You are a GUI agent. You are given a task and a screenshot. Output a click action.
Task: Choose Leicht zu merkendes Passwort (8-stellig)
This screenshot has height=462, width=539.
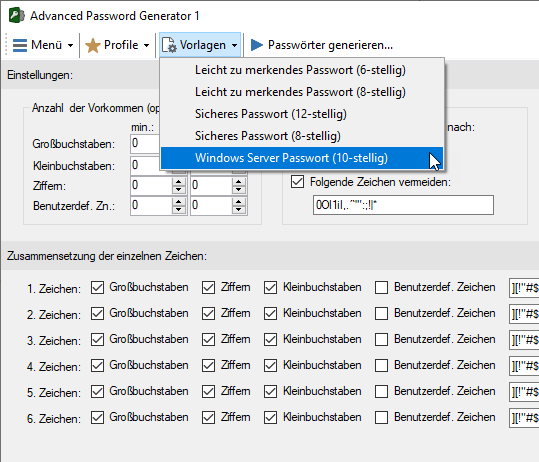click(302, 92)
